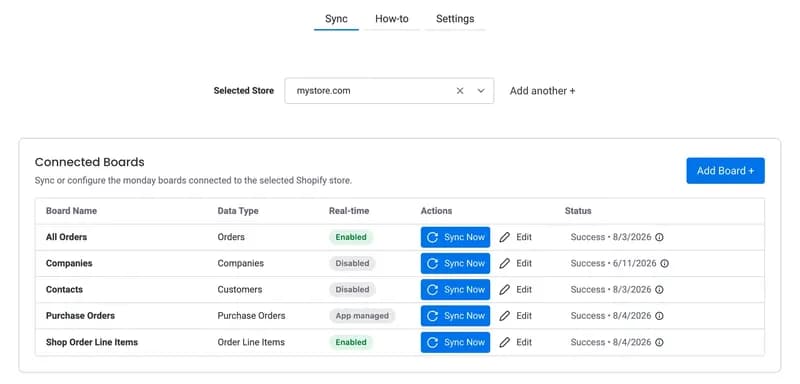Open the status info icon for Purchase Orders
The width and height of the screenshot is (800, 384).
(x=659, y=316)
